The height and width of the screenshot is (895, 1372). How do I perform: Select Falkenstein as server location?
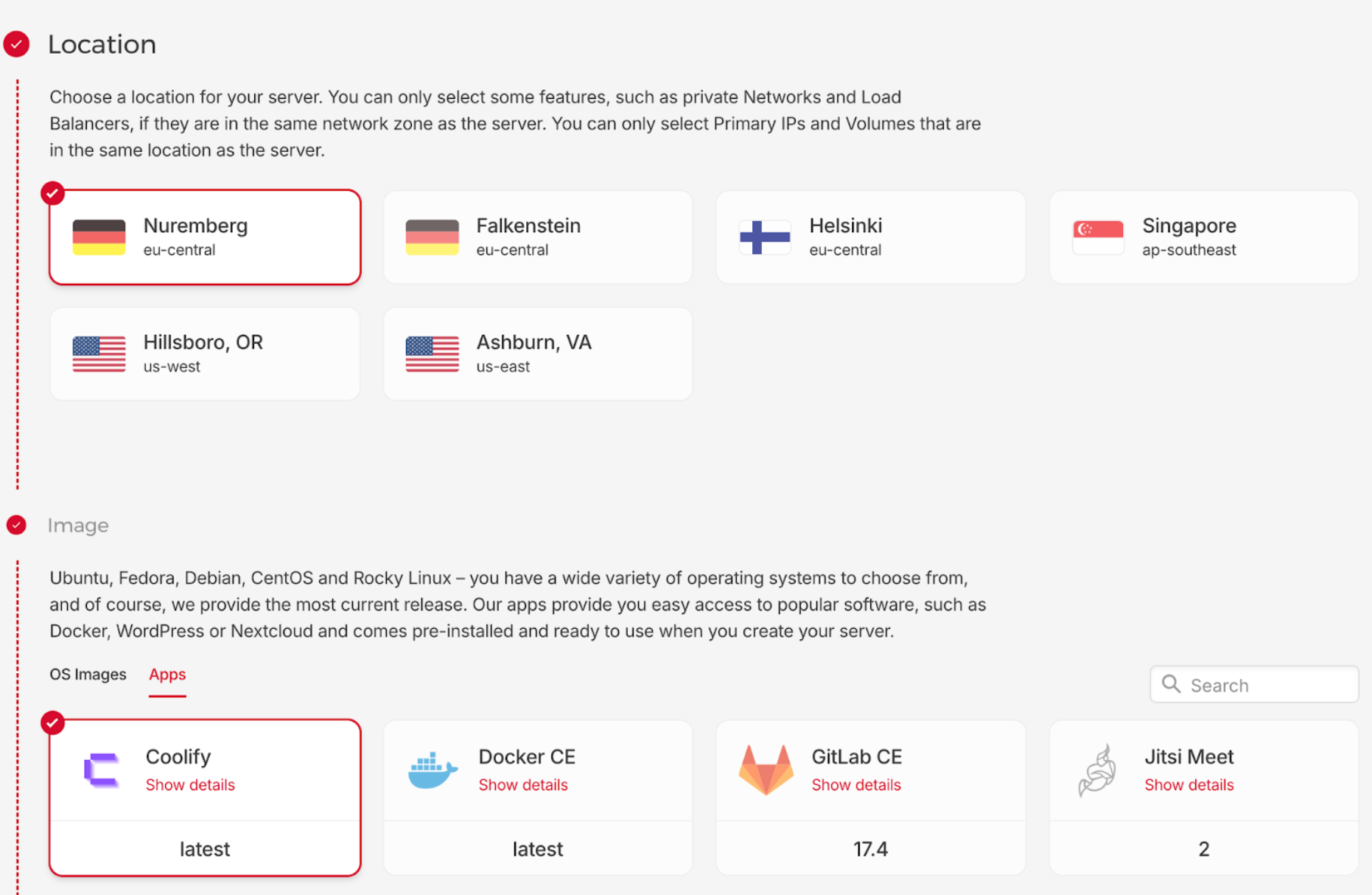[538, 237]
